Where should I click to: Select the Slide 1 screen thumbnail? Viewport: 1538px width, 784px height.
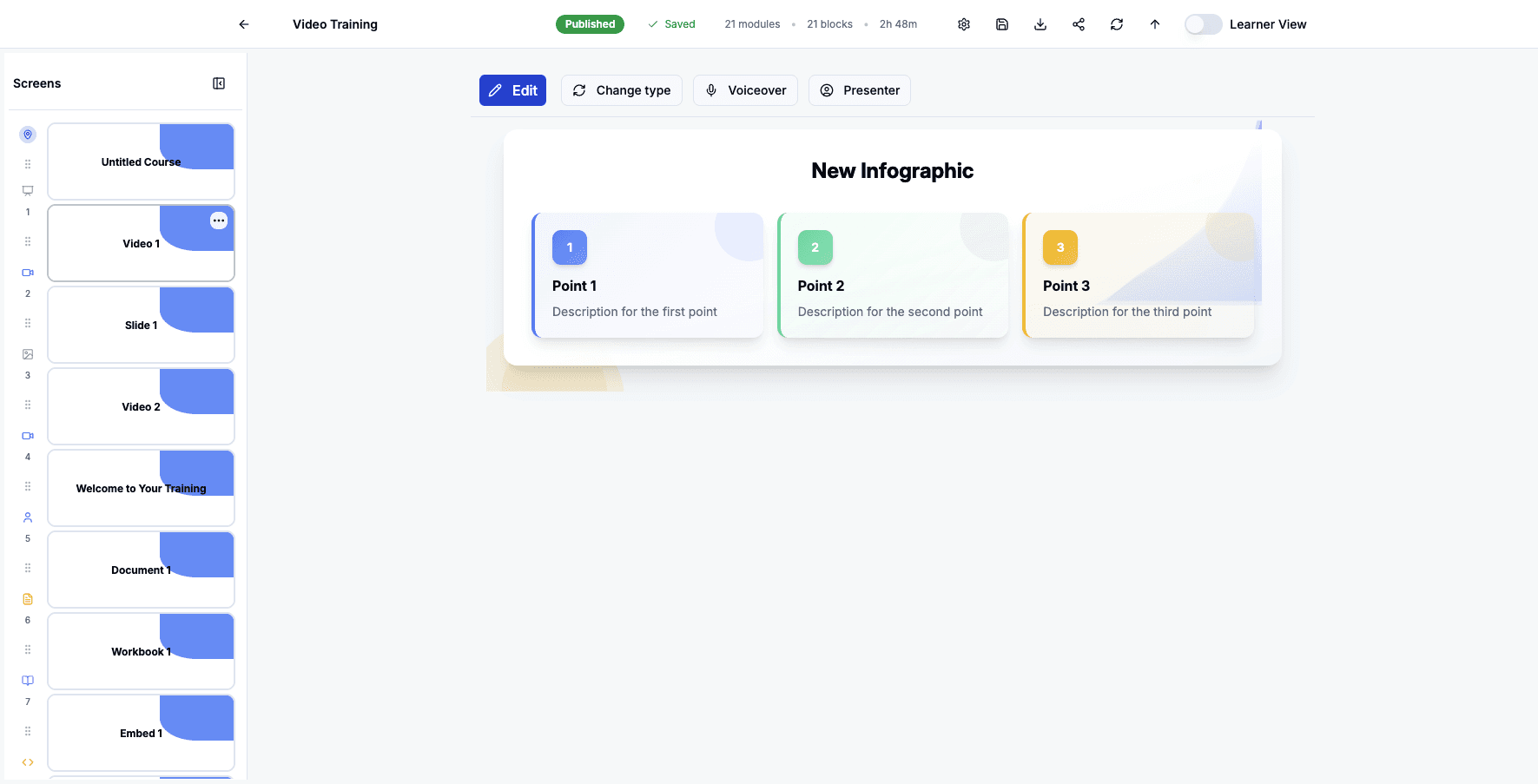pyautogui.click(x=141, y=325)
